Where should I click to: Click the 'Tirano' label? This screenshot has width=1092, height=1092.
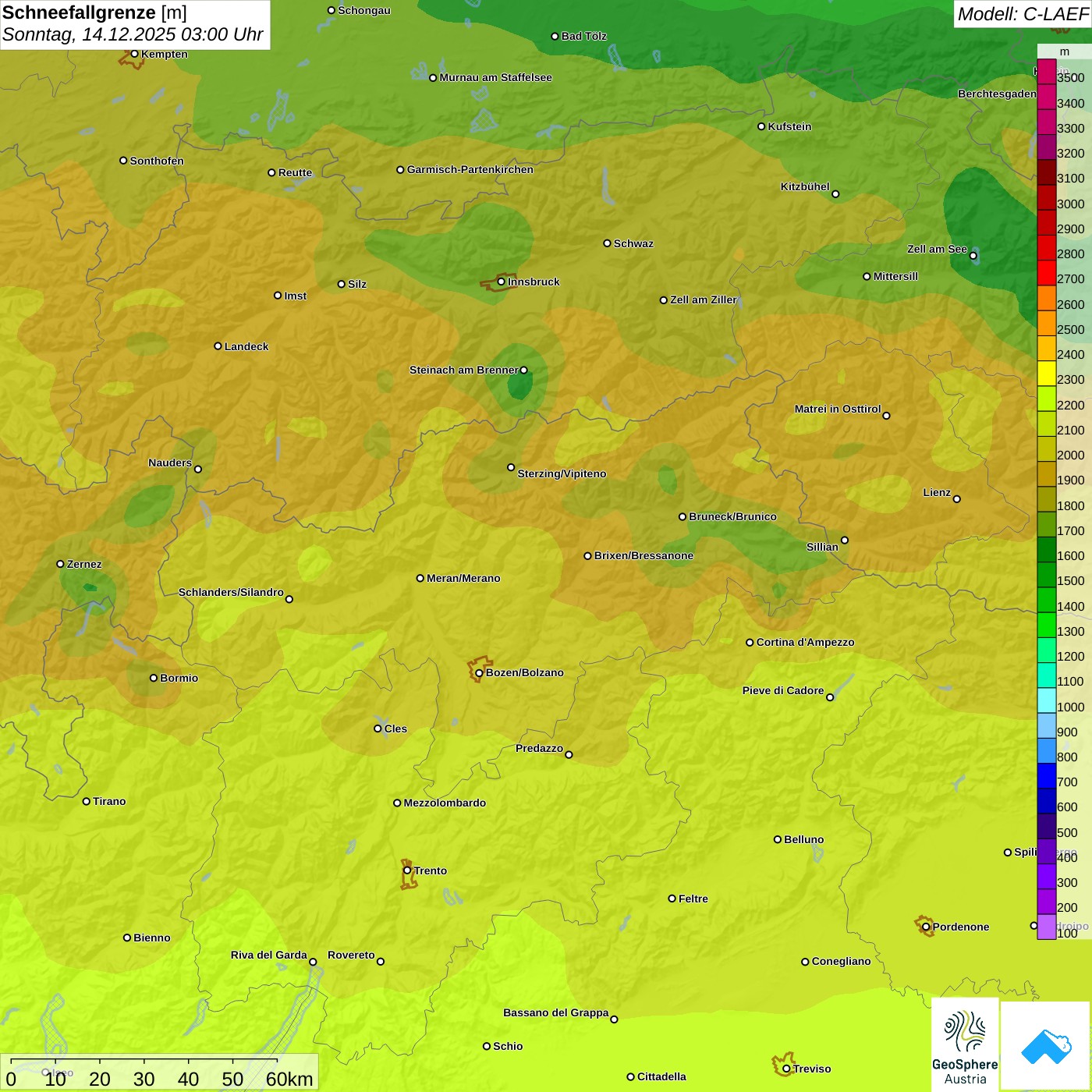pyautogui.click(x=109, y=801)
